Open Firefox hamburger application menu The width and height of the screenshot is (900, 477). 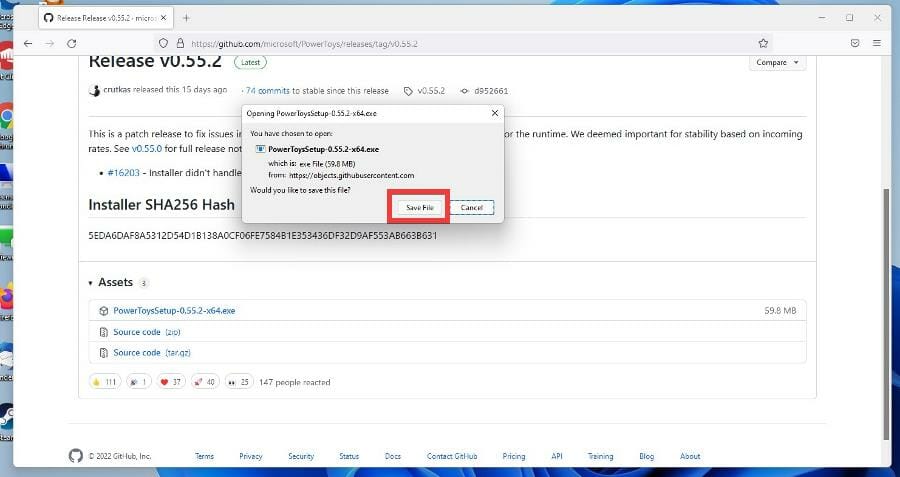(876, 44)
